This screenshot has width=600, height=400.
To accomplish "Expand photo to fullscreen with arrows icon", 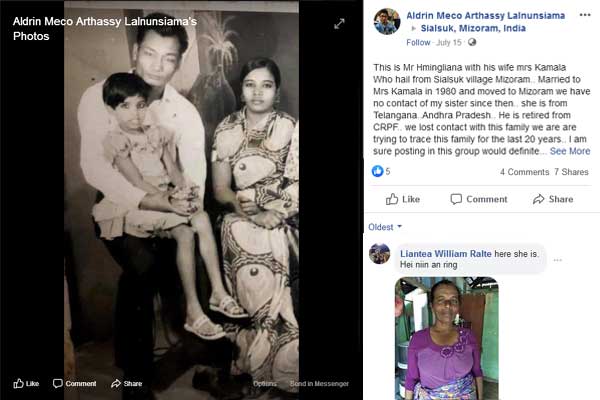I will tap(339, 24).
